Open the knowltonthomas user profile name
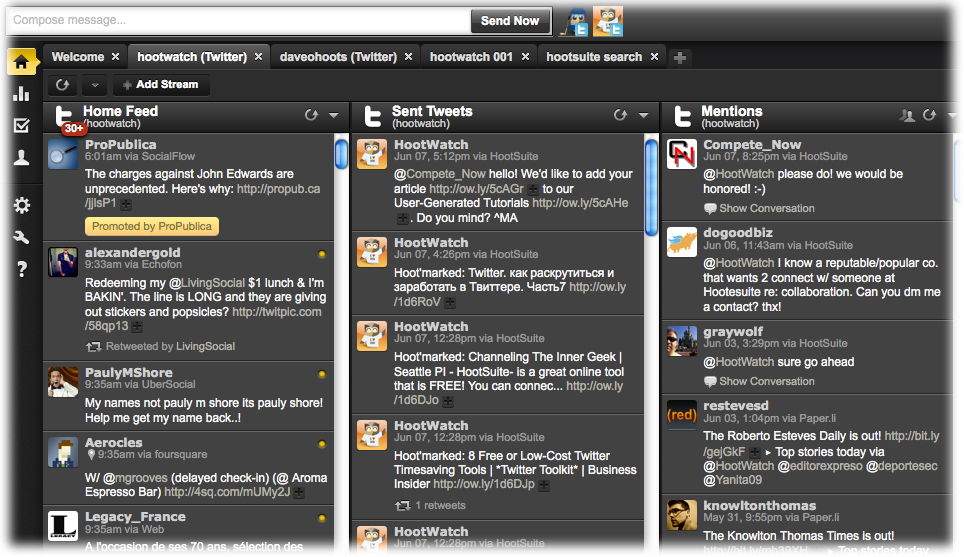The width and height of the screenshot is (964, 557). 760,505
